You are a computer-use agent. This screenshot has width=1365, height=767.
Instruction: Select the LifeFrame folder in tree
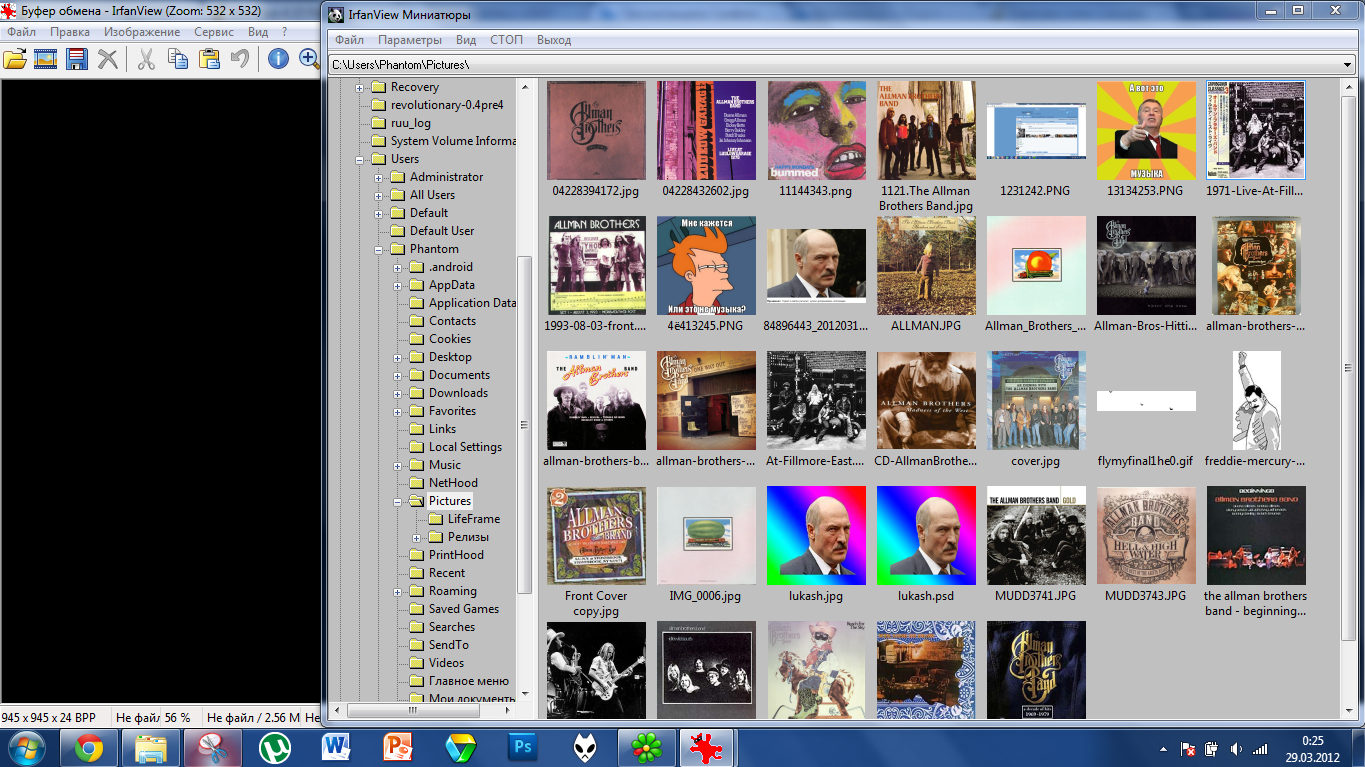[x=473, y=519]
